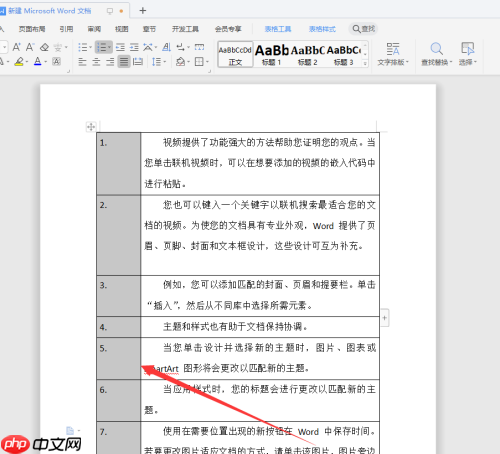This screenshot has width=500, height=454.
Task: Switch to the 视图 tab
Action: click(x=122, y=29)
